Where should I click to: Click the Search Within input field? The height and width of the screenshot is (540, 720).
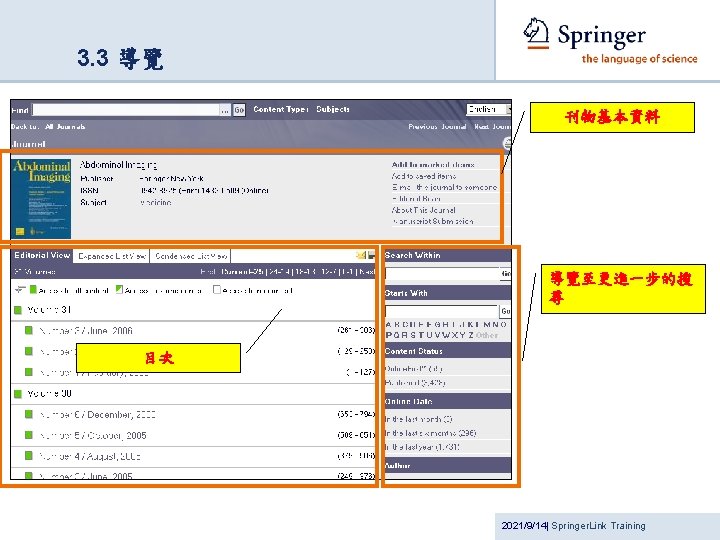tap(442, 274)
